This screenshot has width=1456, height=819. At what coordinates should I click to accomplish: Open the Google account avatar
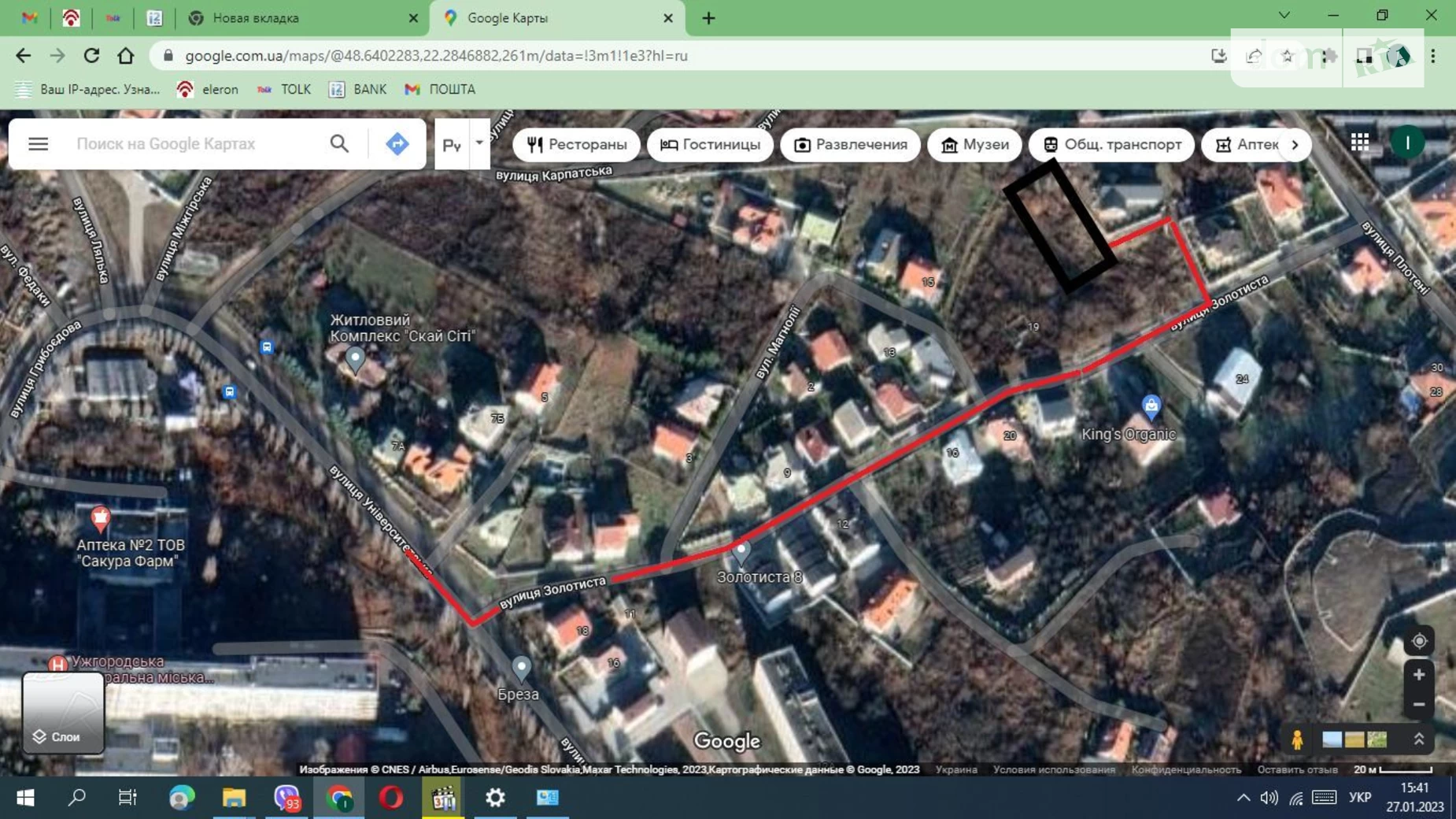pyautogui.click(x=1407, y=143)
